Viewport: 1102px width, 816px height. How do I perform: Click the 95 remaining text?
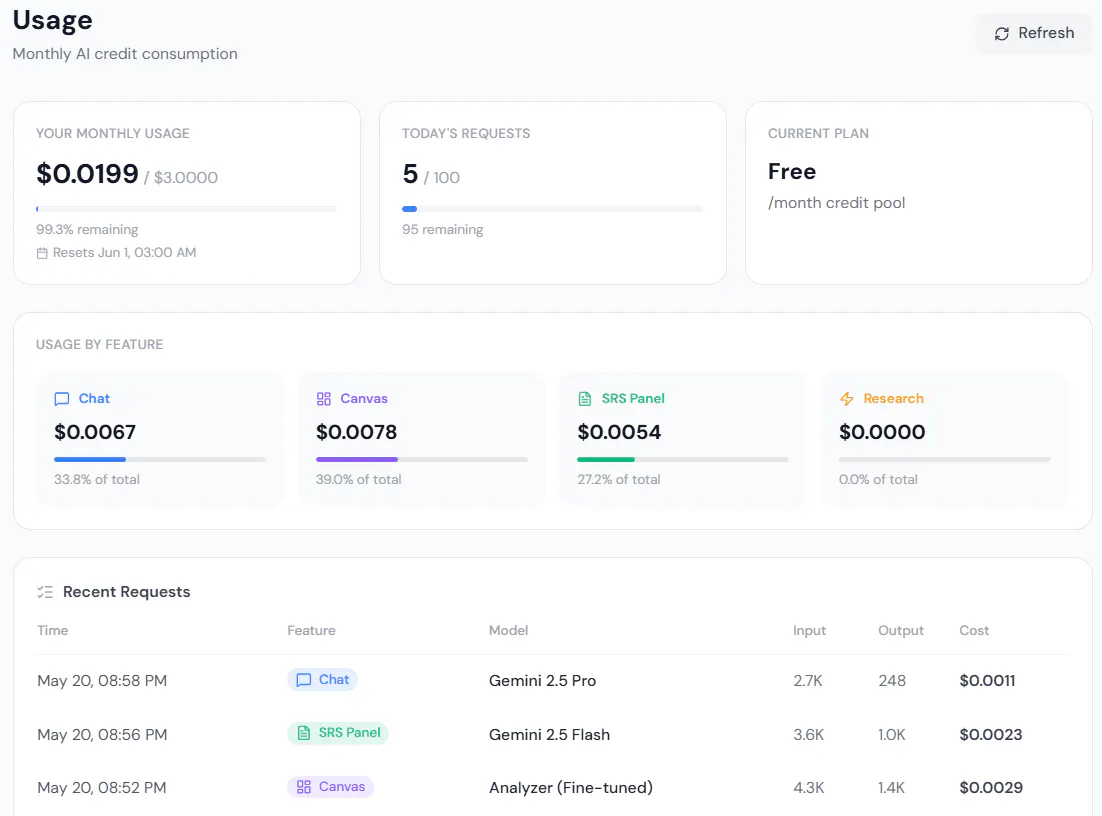tap(443, 229)
